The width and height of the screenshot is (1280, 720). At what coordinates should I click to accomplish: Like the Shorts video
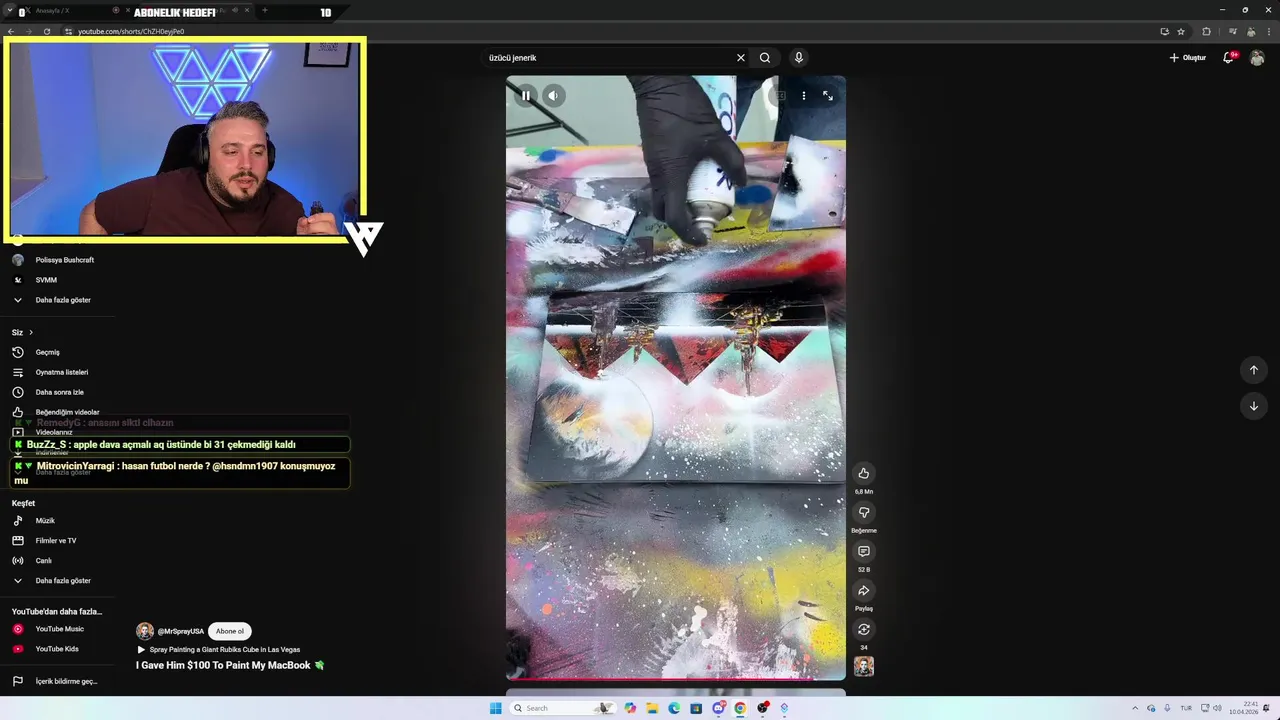864,473
